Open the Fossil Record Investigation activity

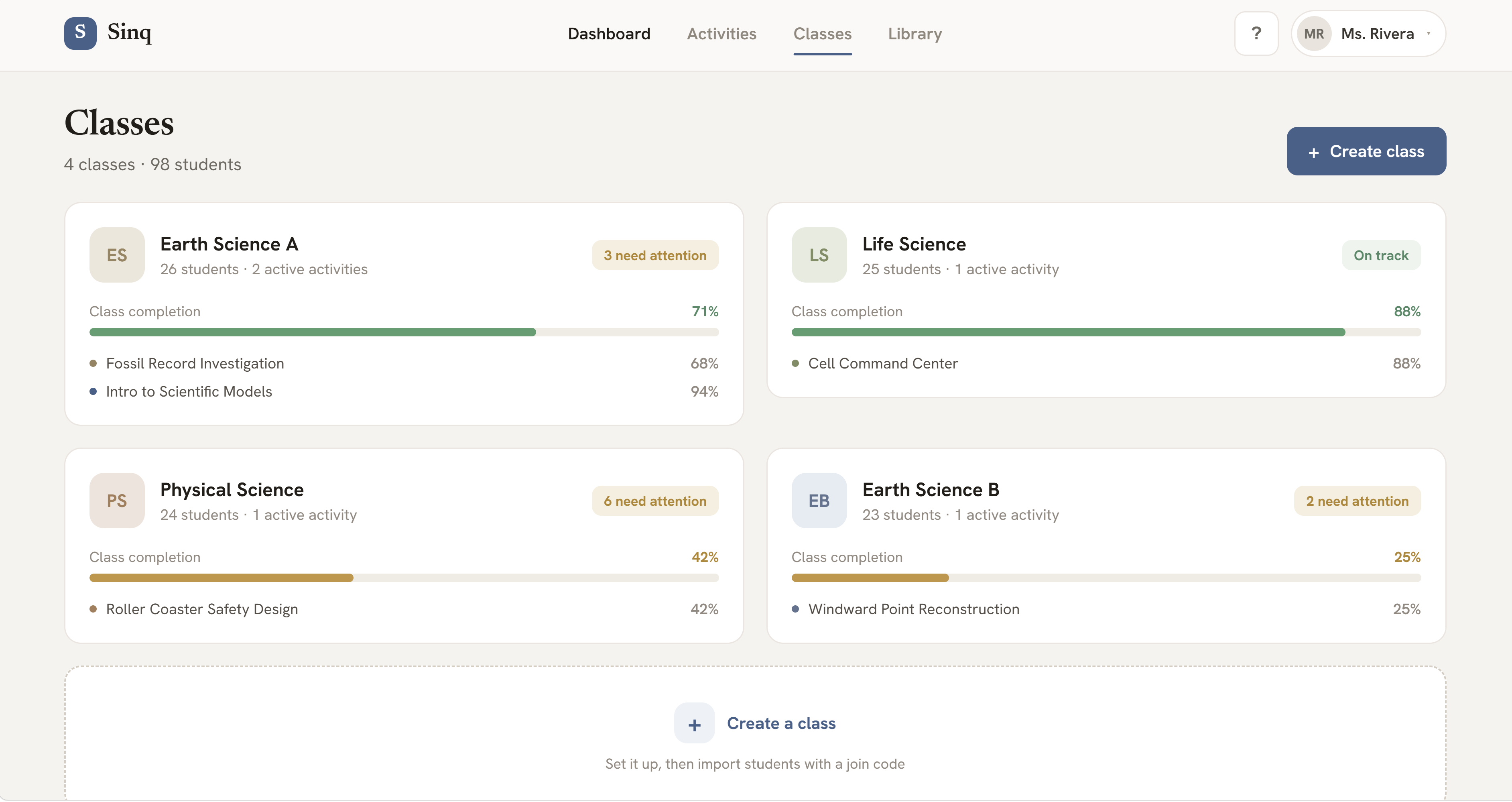(x=195, y=363)
